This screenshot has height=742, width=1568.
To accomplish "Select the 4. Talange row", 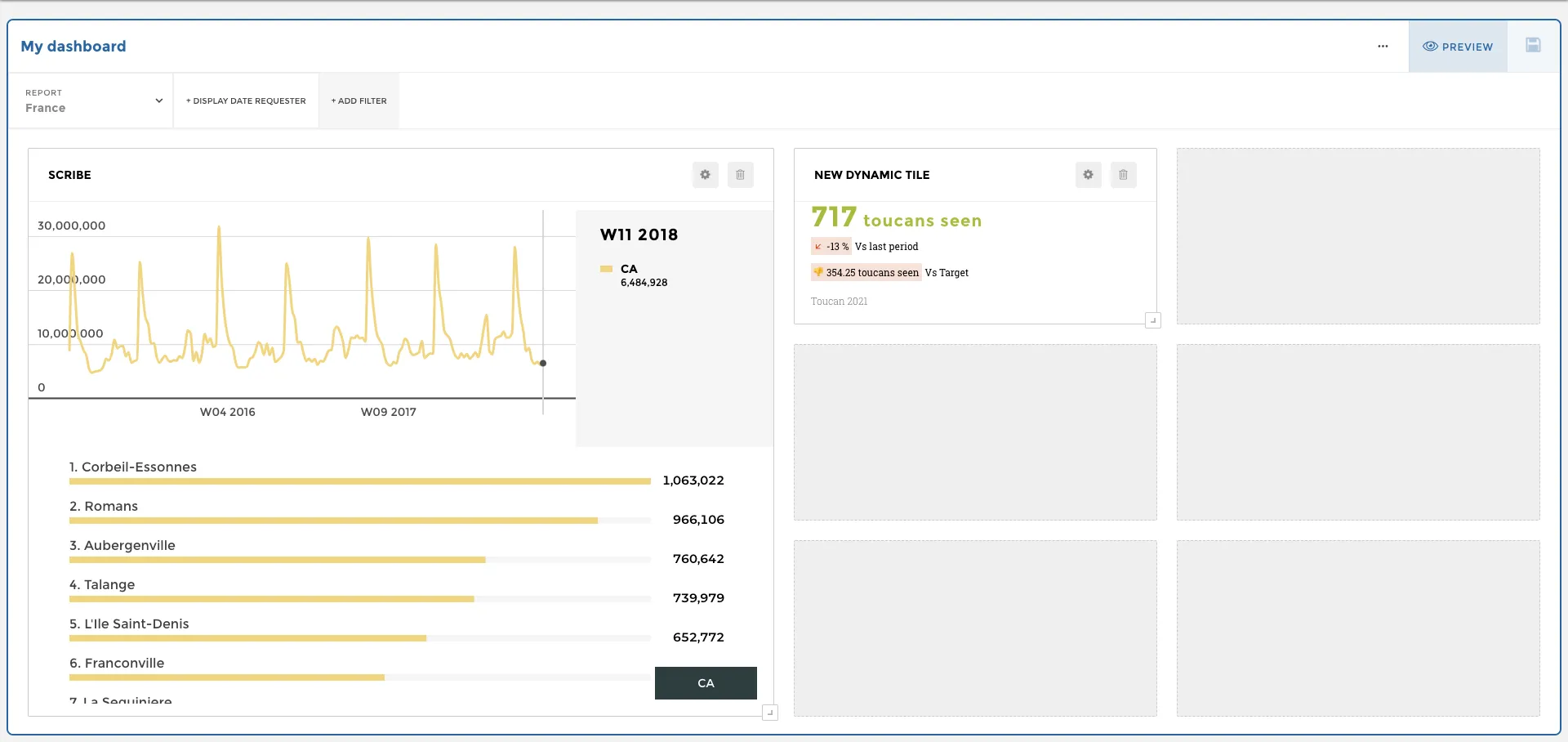I will (397, 591).
